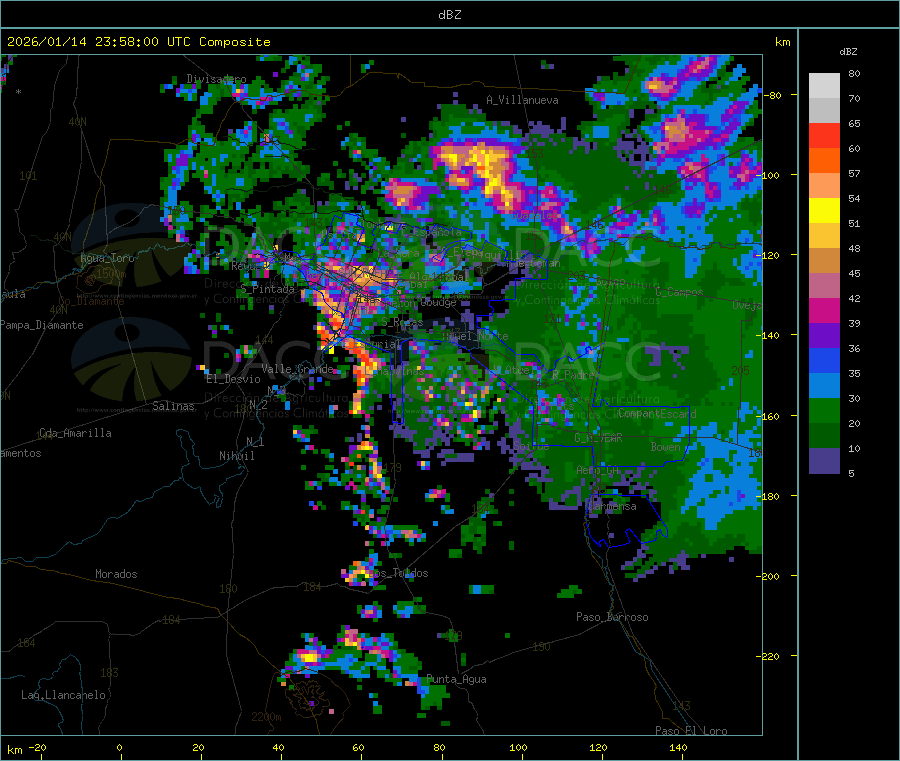Click the white 80 dBZ legend swatch
Screen dimensions: 900x761
point(824,86)
